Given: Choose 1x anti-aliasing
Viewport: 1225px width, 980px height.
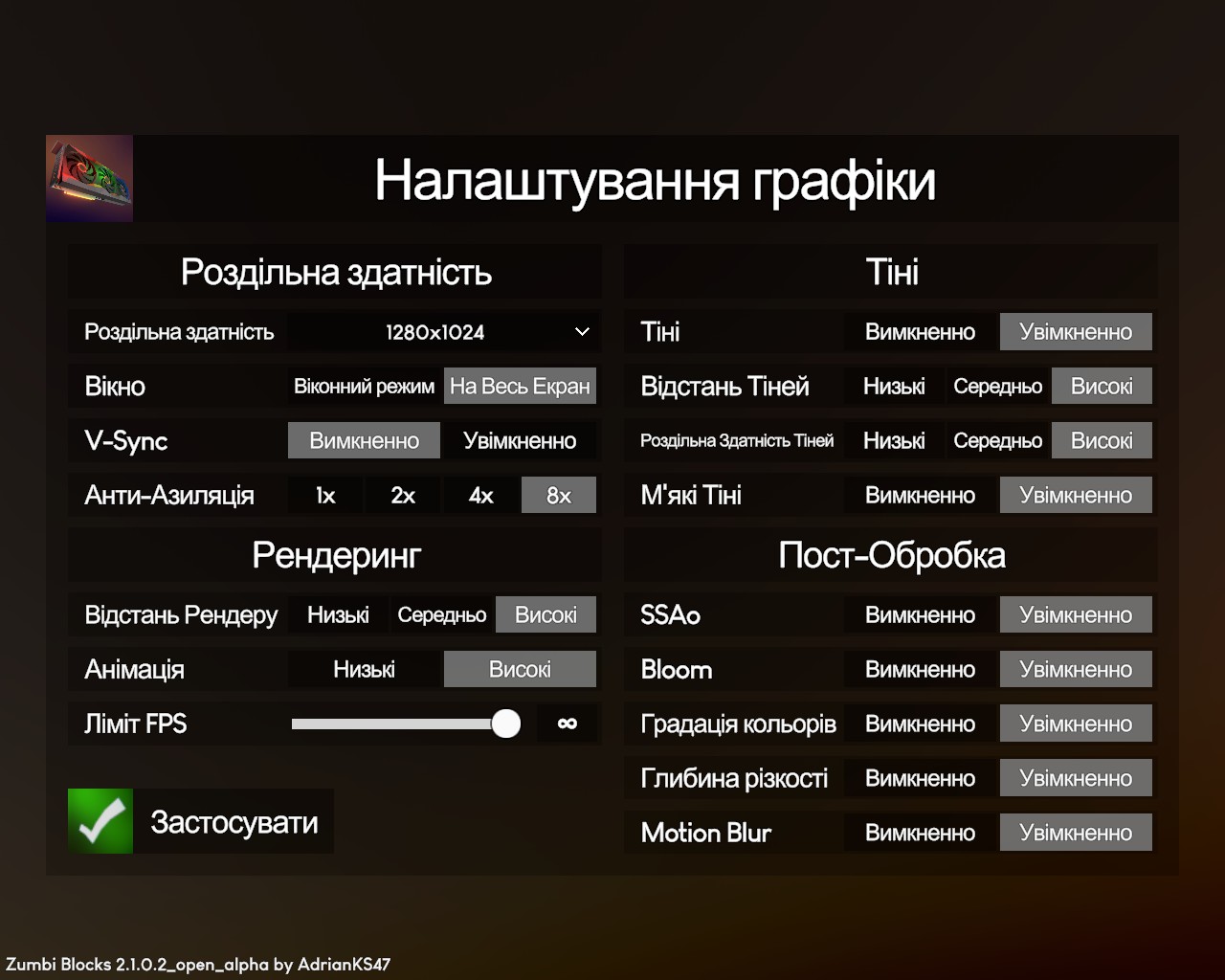Looking at the screenshot, I should pyautogui.click(x=325, y=496).
